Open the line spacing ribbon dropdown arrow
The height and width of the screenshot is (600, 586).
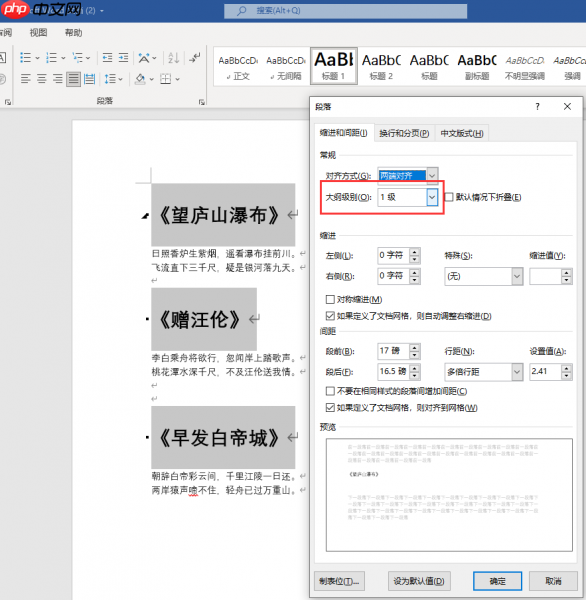click(x=121, y=80)
